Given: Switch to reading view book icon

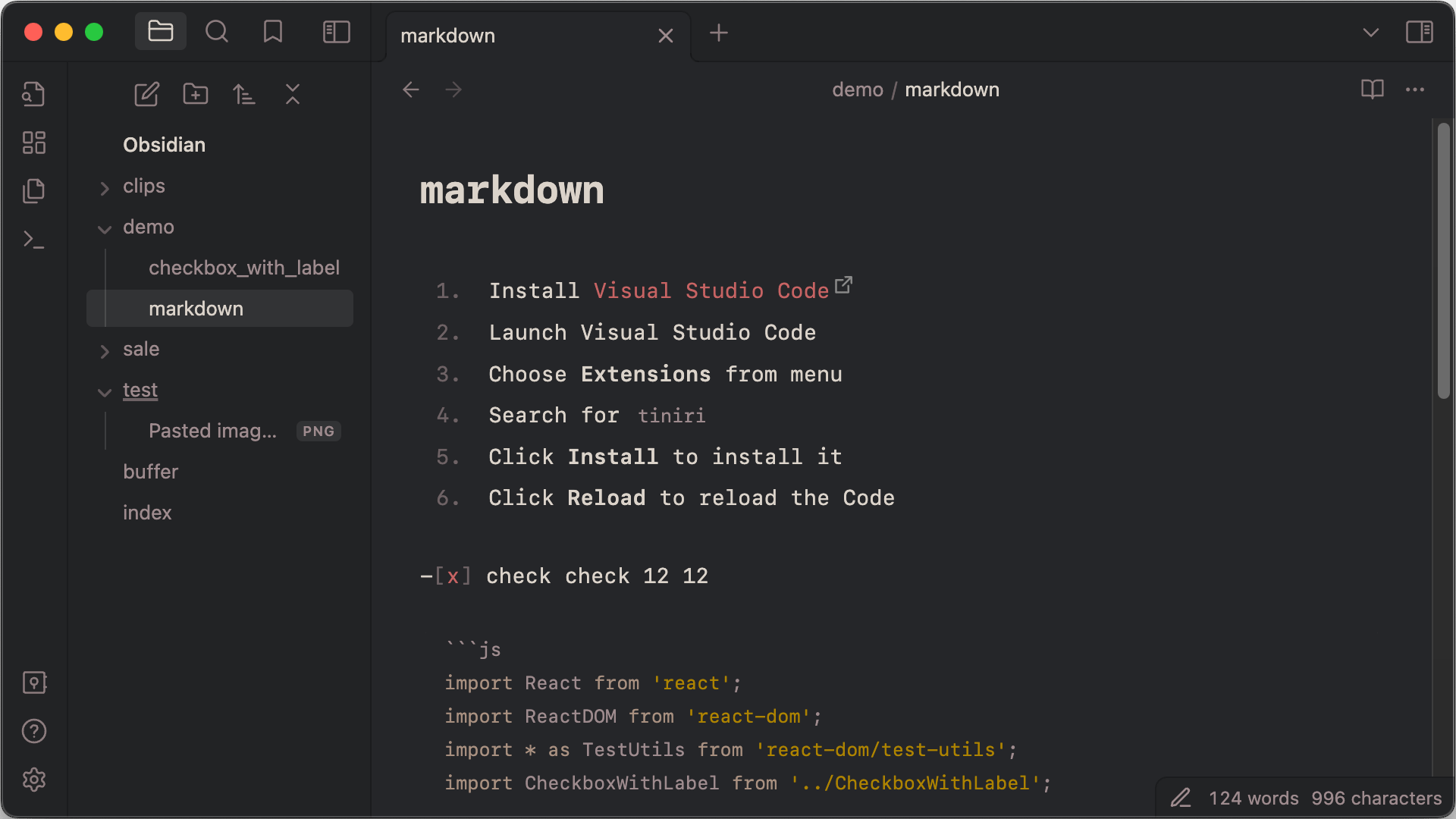Looking at the screenshot, I should click(1373, 89).
